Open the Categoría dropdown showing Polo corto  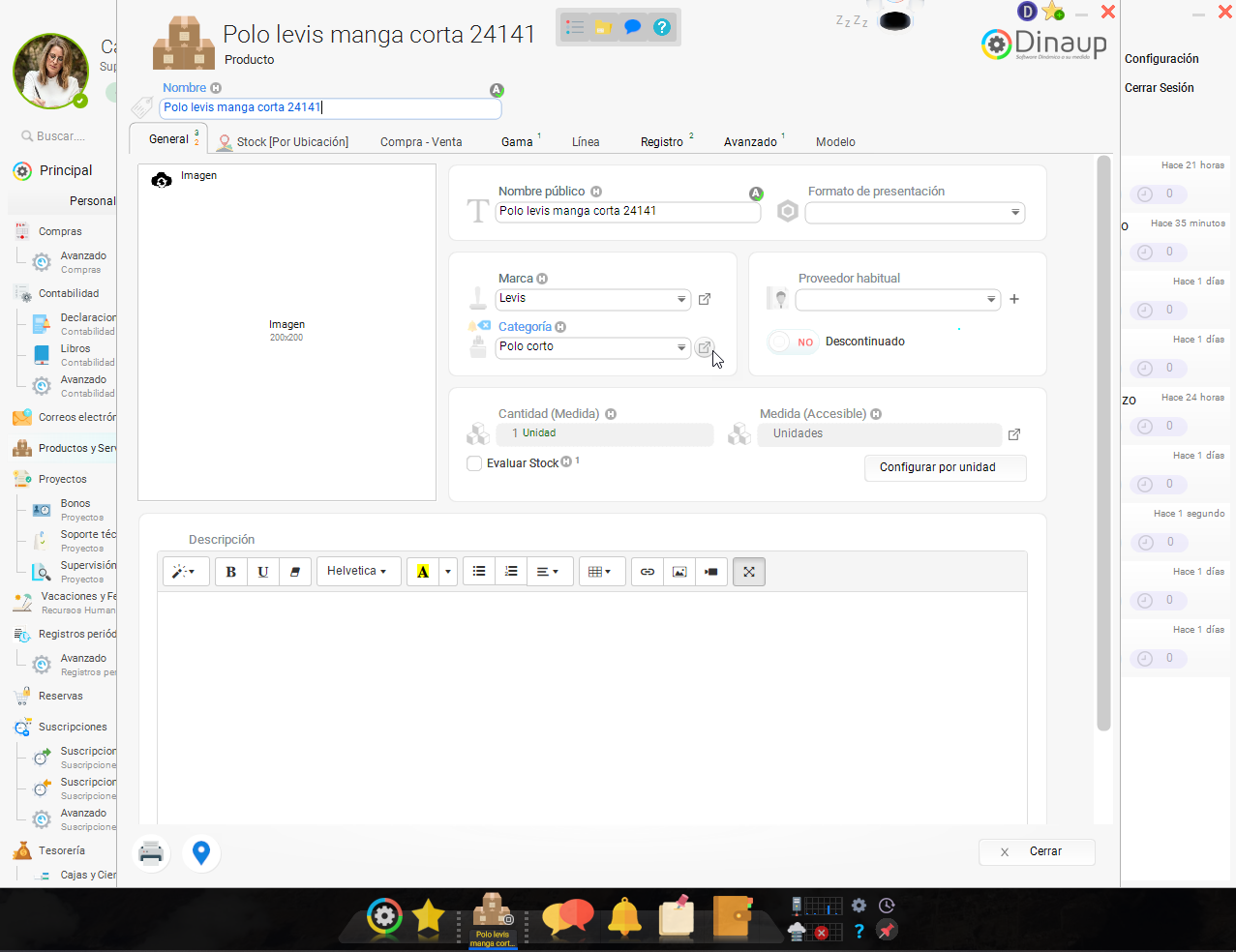592,347
